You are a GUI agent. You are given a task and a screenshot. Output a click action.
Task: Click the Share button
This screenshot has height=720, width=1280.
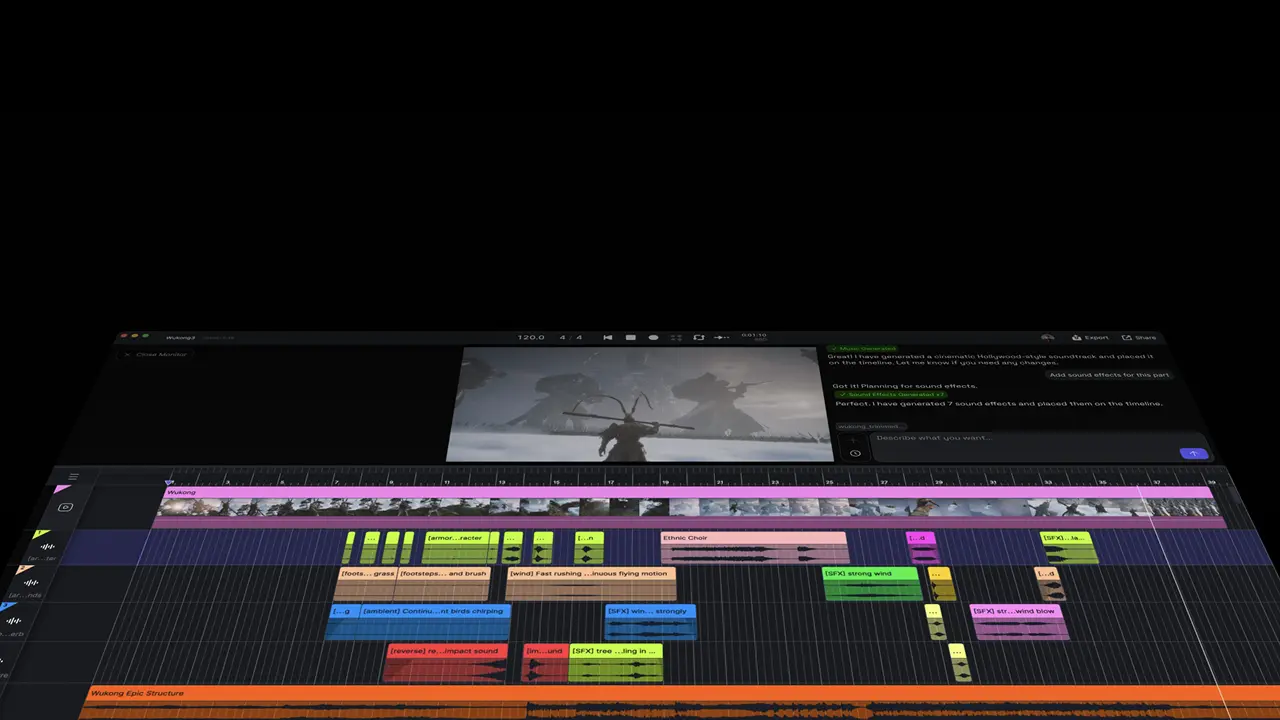[1139, 338]
